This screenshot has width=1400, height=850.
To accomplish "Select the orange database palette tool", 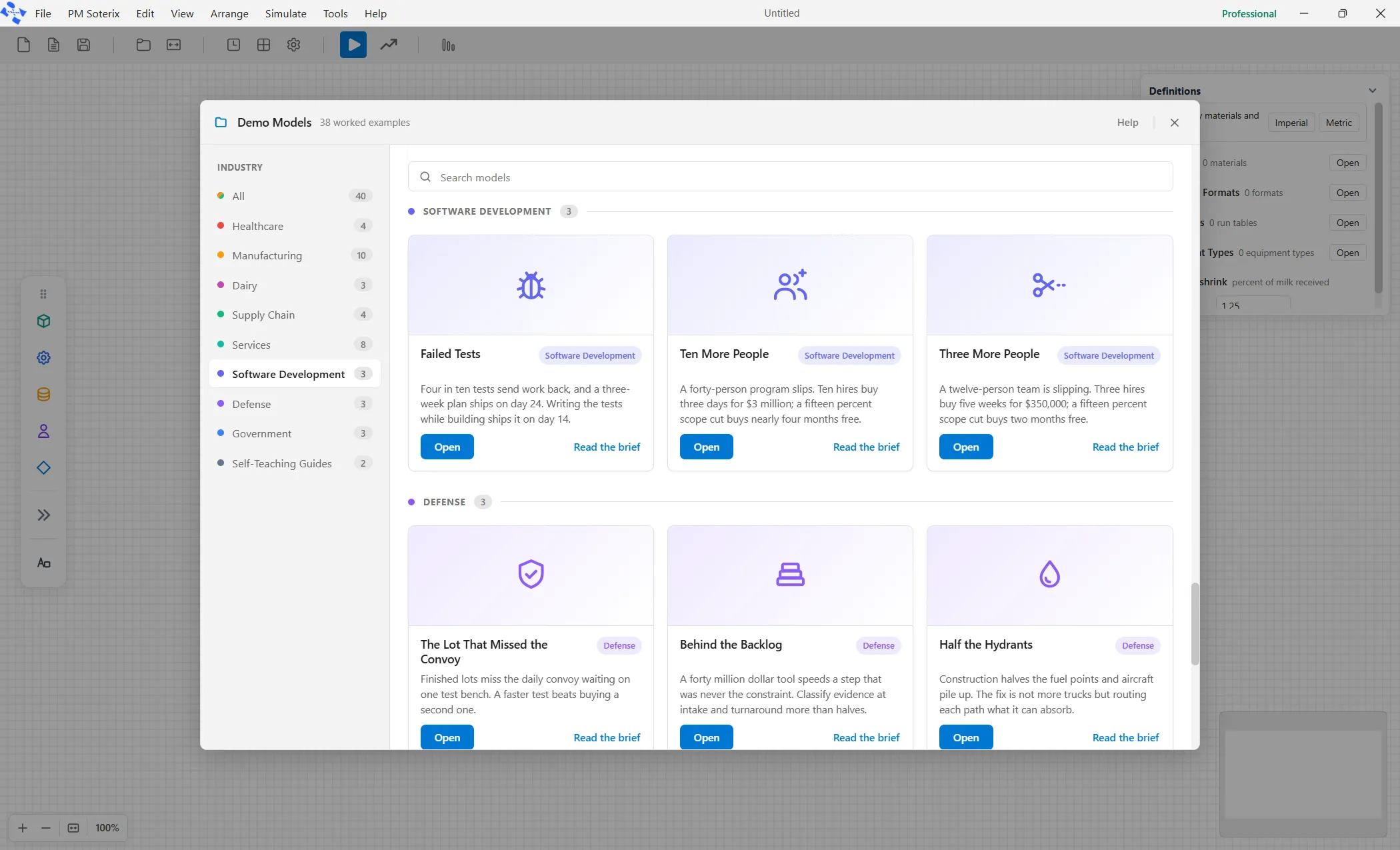I will (x=43, y=395).
